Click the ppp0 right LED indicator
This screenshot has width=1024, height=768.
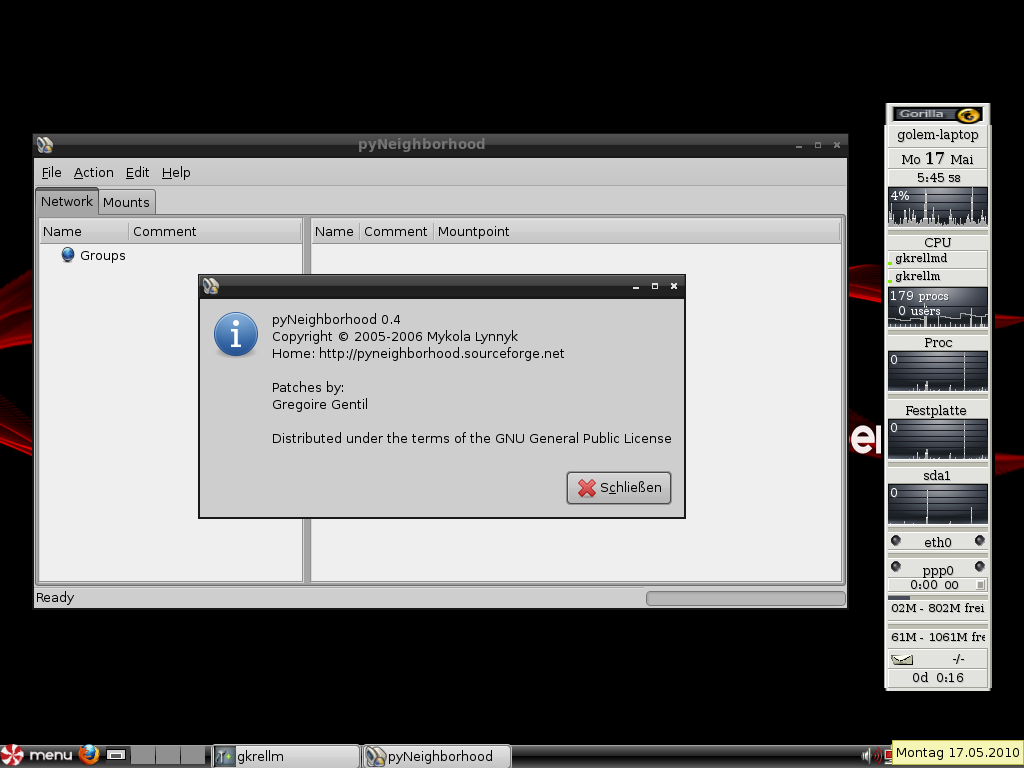pos(979,567)
